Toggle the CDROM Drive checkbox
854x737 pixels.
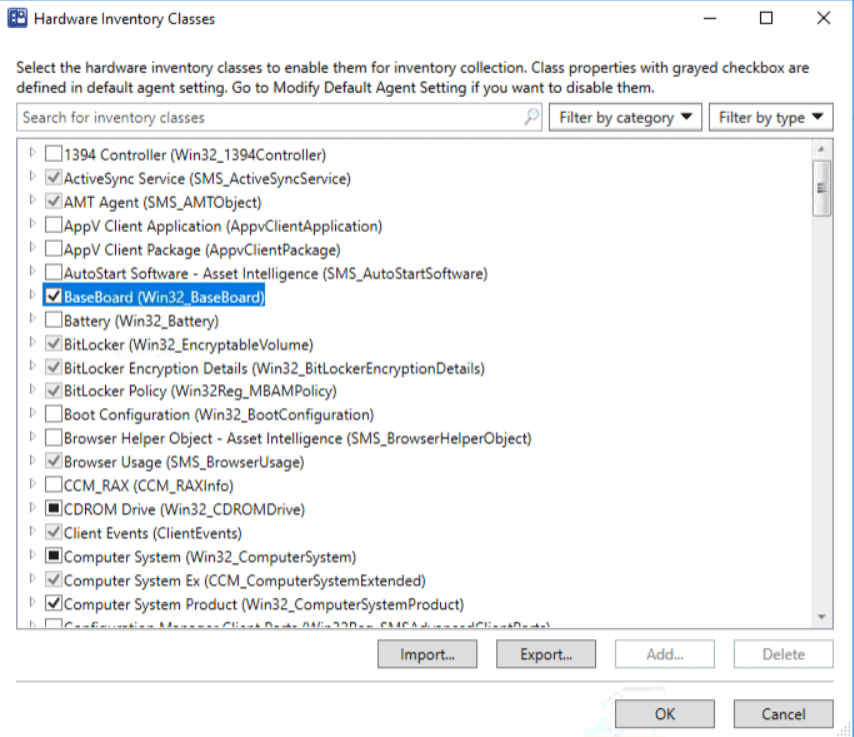[x=53, y=509]
